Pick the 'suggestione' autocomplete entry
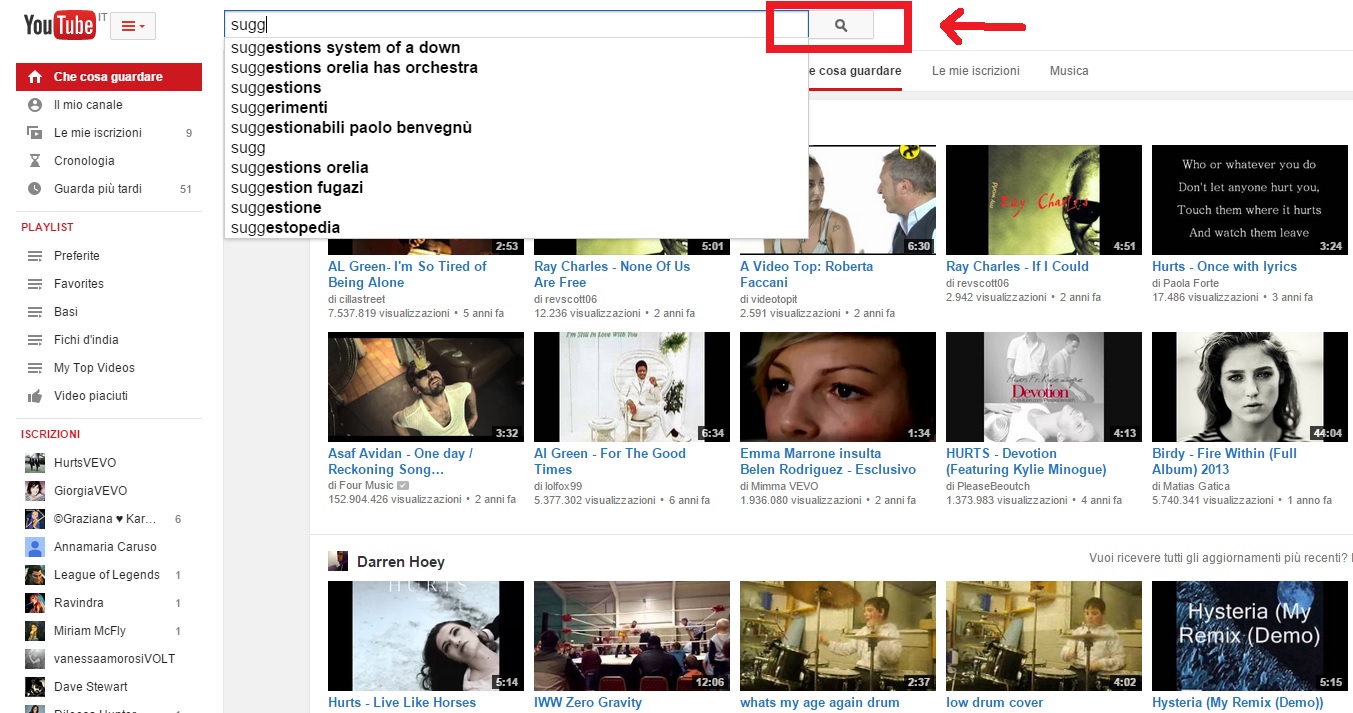 516,207
